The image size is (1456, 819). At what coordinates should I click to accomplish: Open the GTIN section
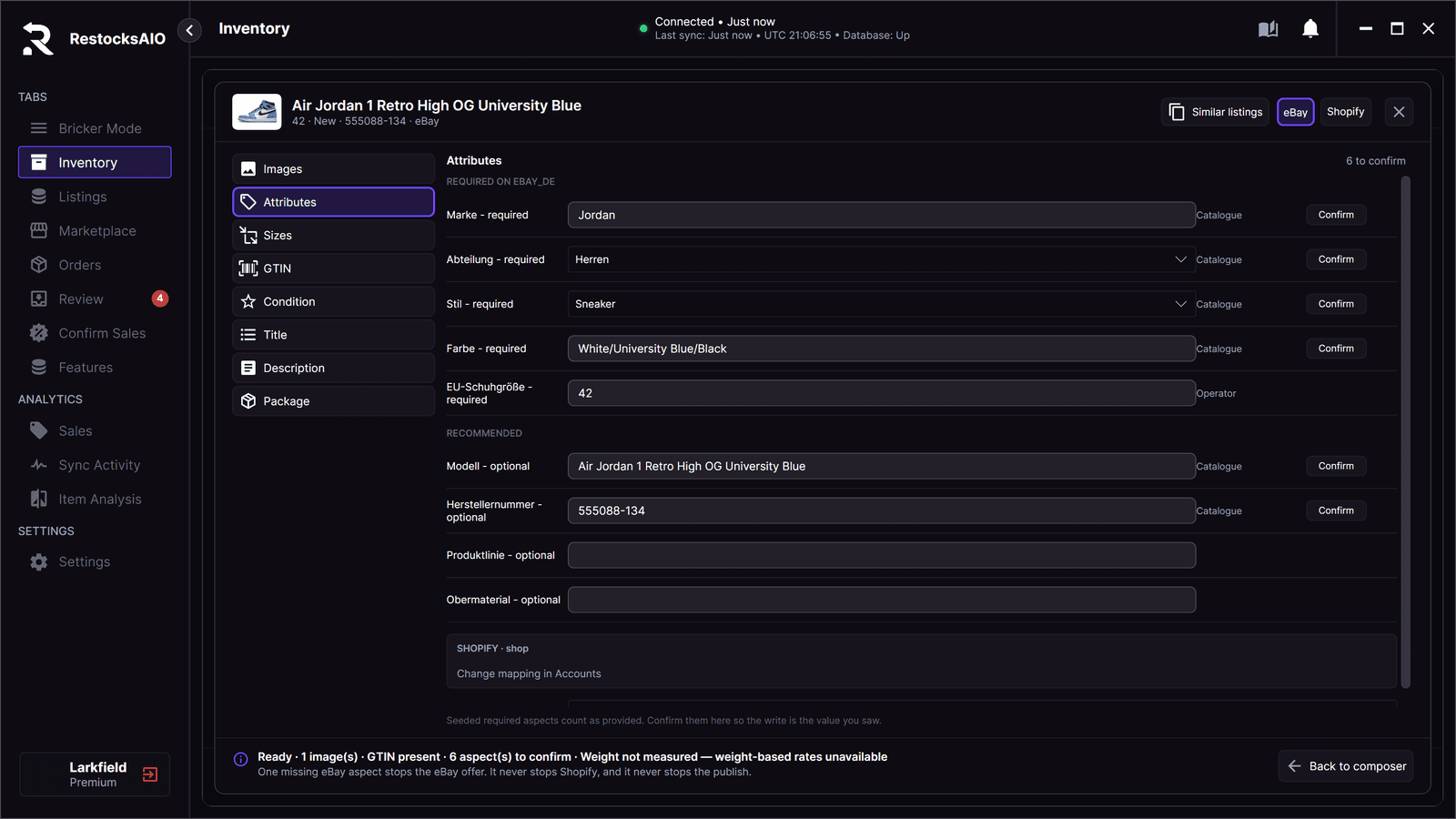(333, 268)
